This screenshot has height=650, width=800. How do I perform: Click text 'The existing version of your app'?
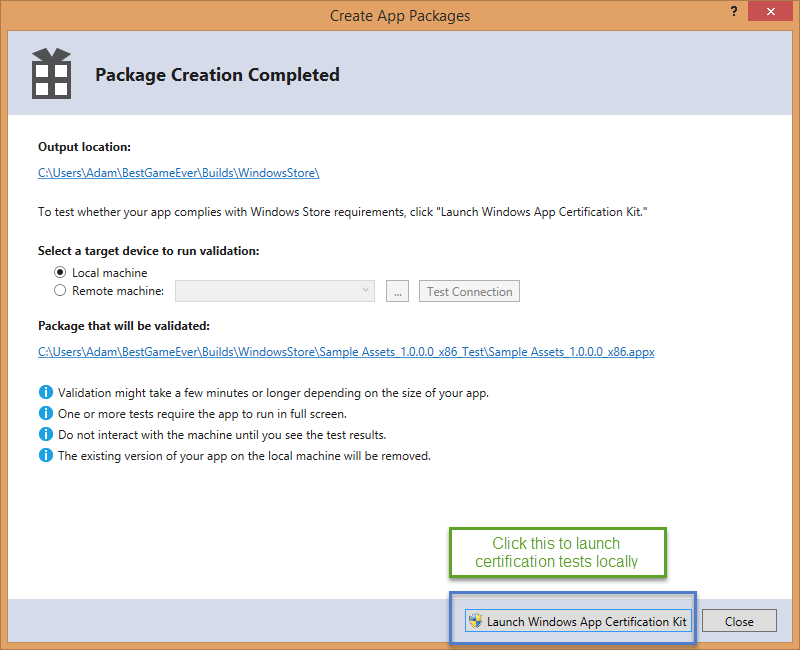[x=244, y=456]
